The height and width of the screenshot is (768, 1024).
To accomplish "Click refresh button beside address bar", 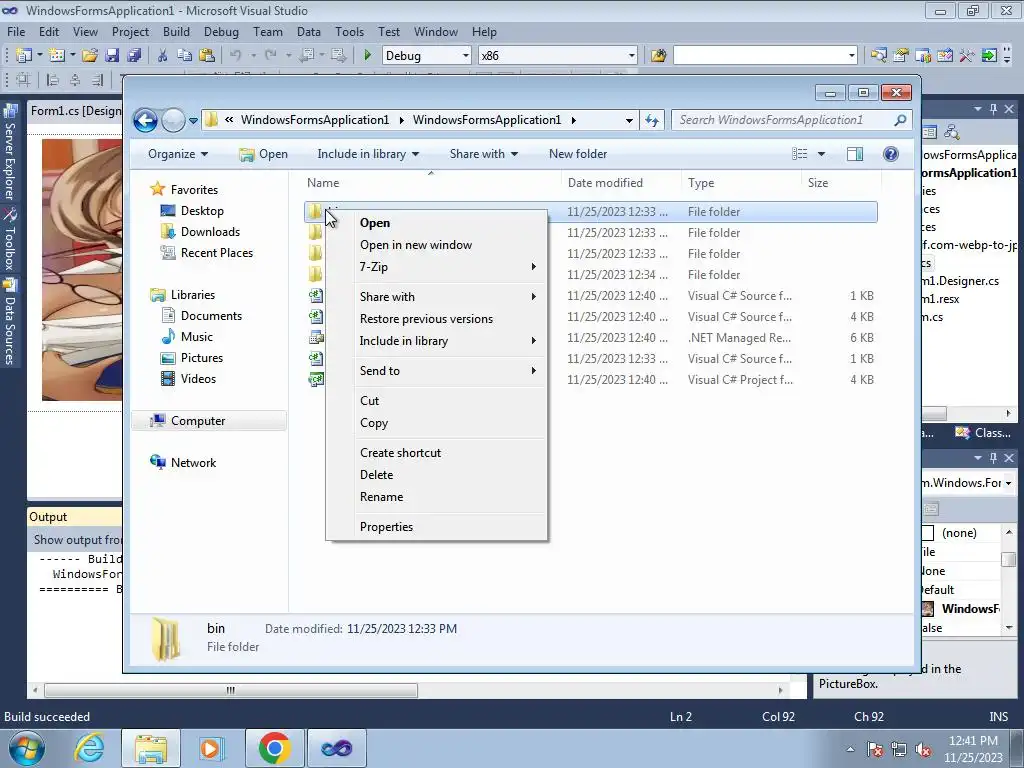I will pyautogui.click(x=652, y=120).
